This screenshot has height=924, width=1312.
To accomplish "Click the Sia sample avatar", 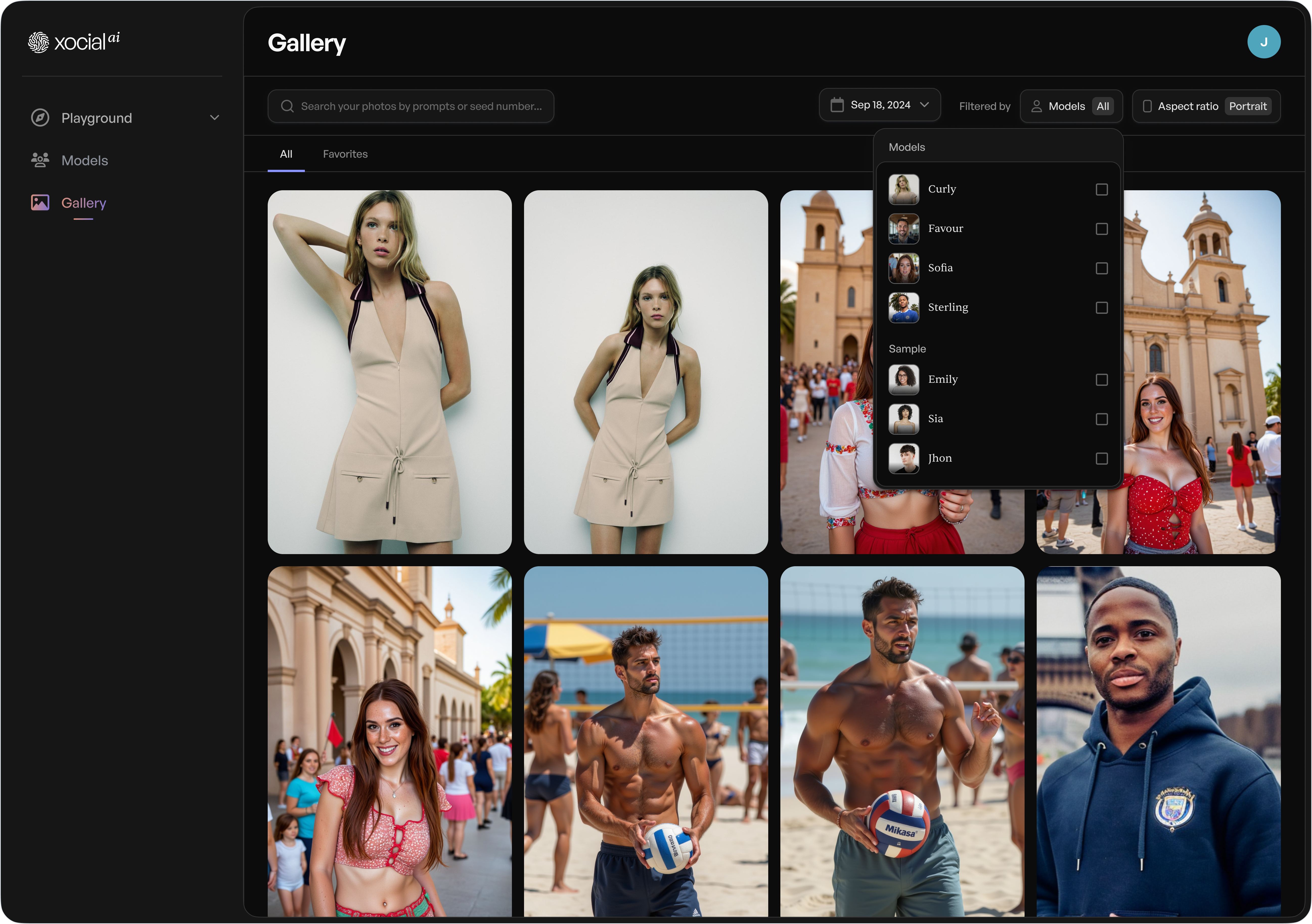I will pyautogui.click(x=904, y=419).
